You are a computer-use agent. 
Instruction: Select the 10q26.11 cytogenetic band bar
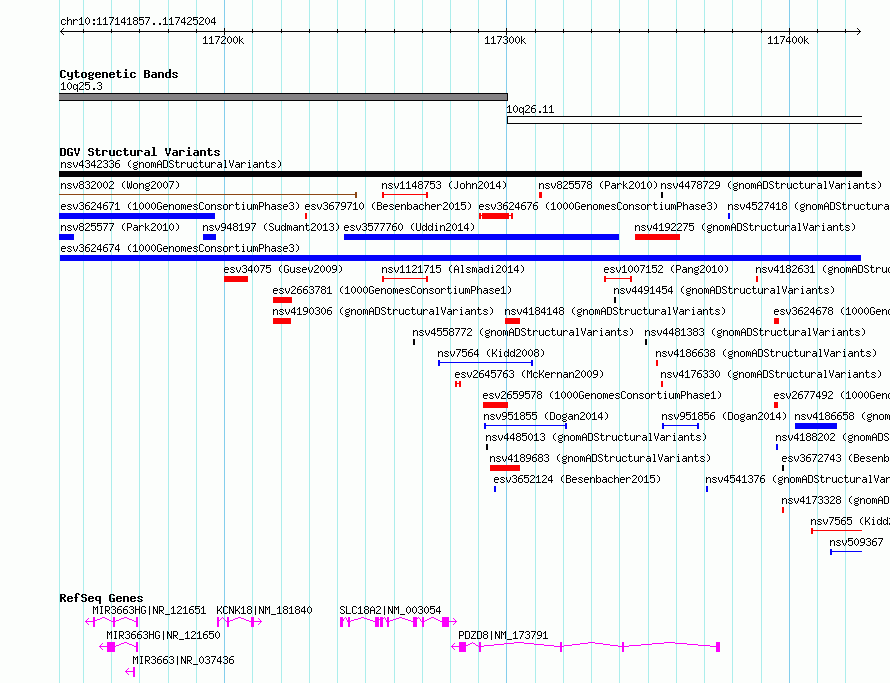(684, 120)
